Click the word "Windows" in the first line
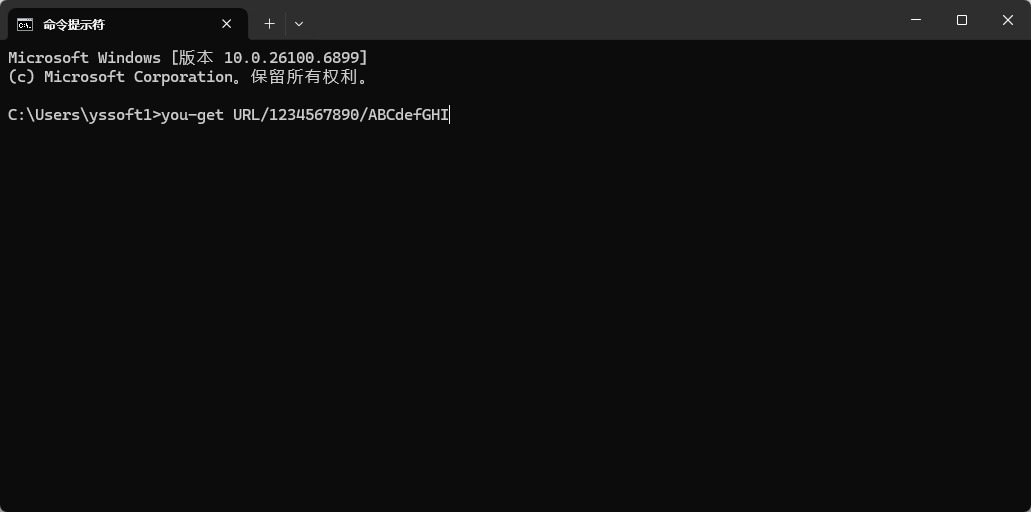The image size is (1031, 512). pos(129,58)
